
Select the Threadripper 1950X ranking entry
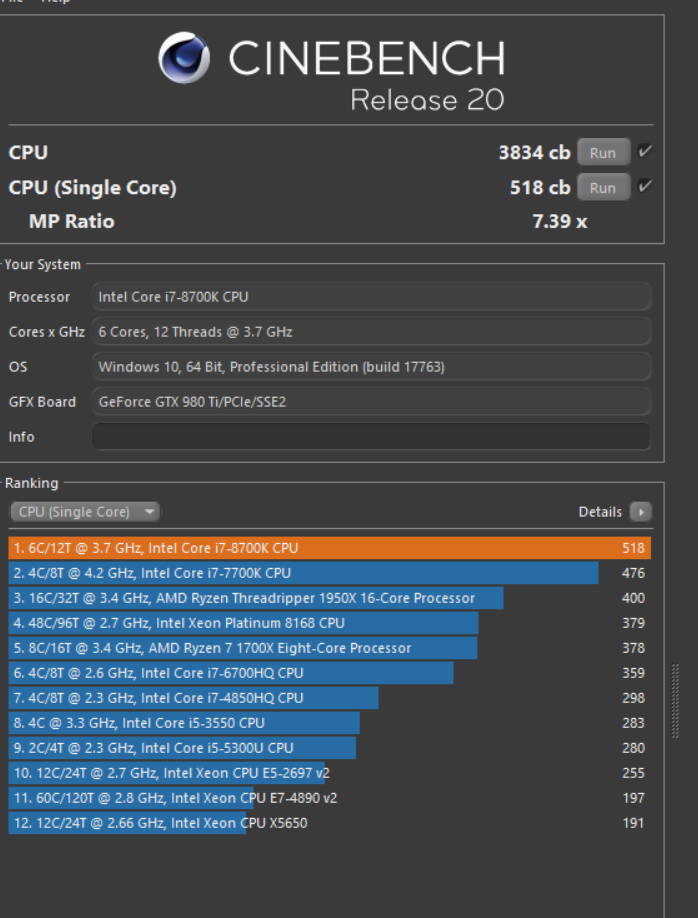pyautogui.click(x=256, y=598)
